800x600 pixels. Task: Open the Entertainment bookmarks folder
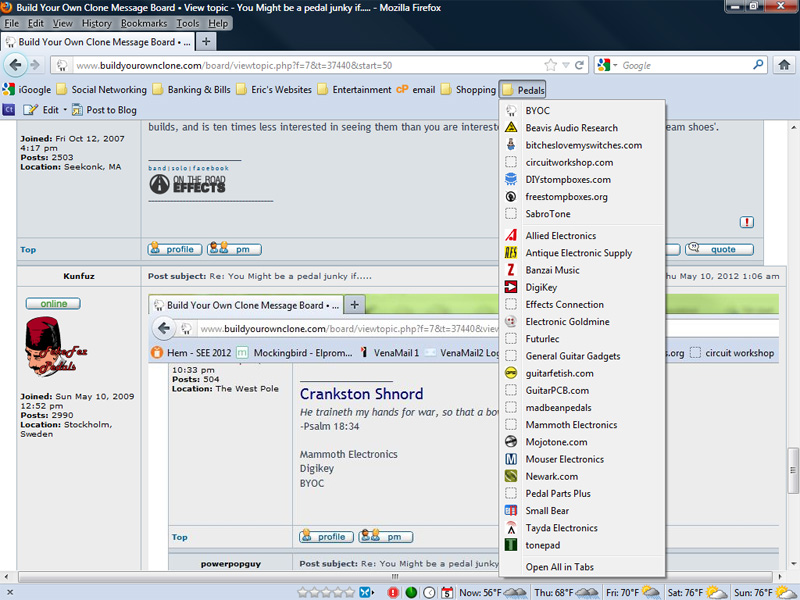tap(355, 90)
